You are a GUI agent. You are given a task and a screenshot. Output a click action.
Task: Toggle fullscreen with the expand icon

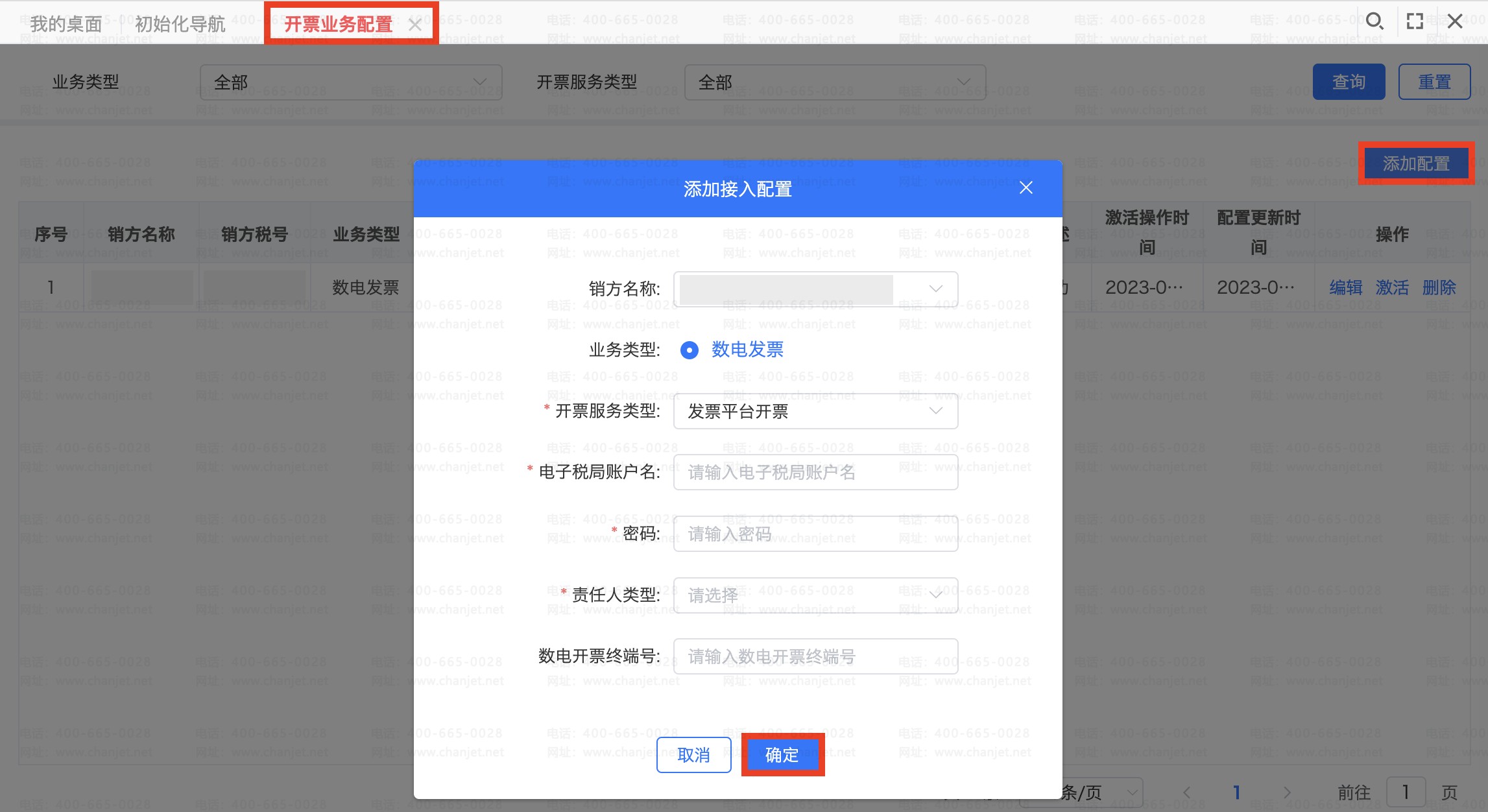coord(1415,21)
